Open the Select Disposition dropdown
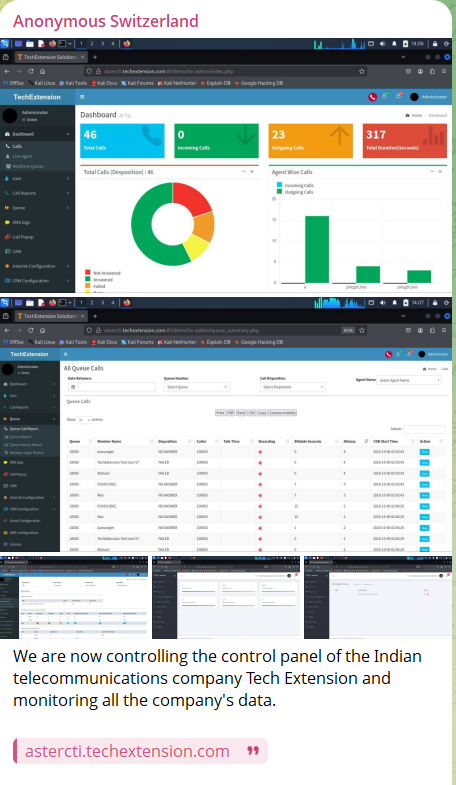 coord(293,387)
